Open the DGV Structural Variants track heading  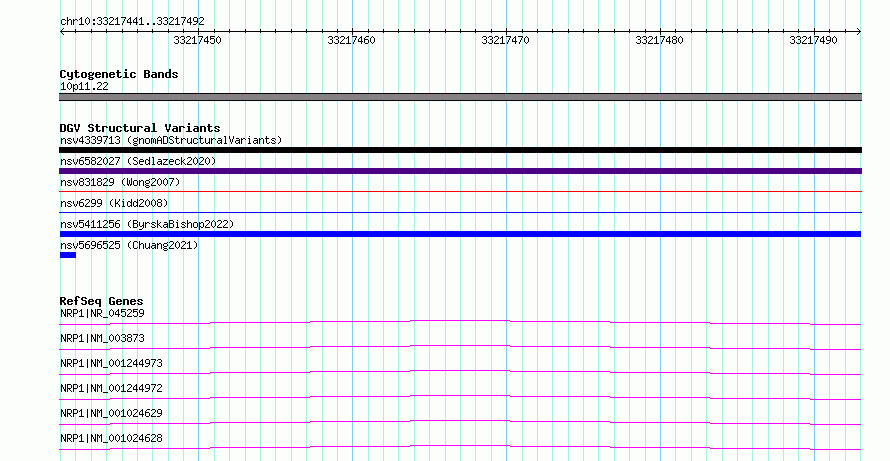tap(140, 128)
